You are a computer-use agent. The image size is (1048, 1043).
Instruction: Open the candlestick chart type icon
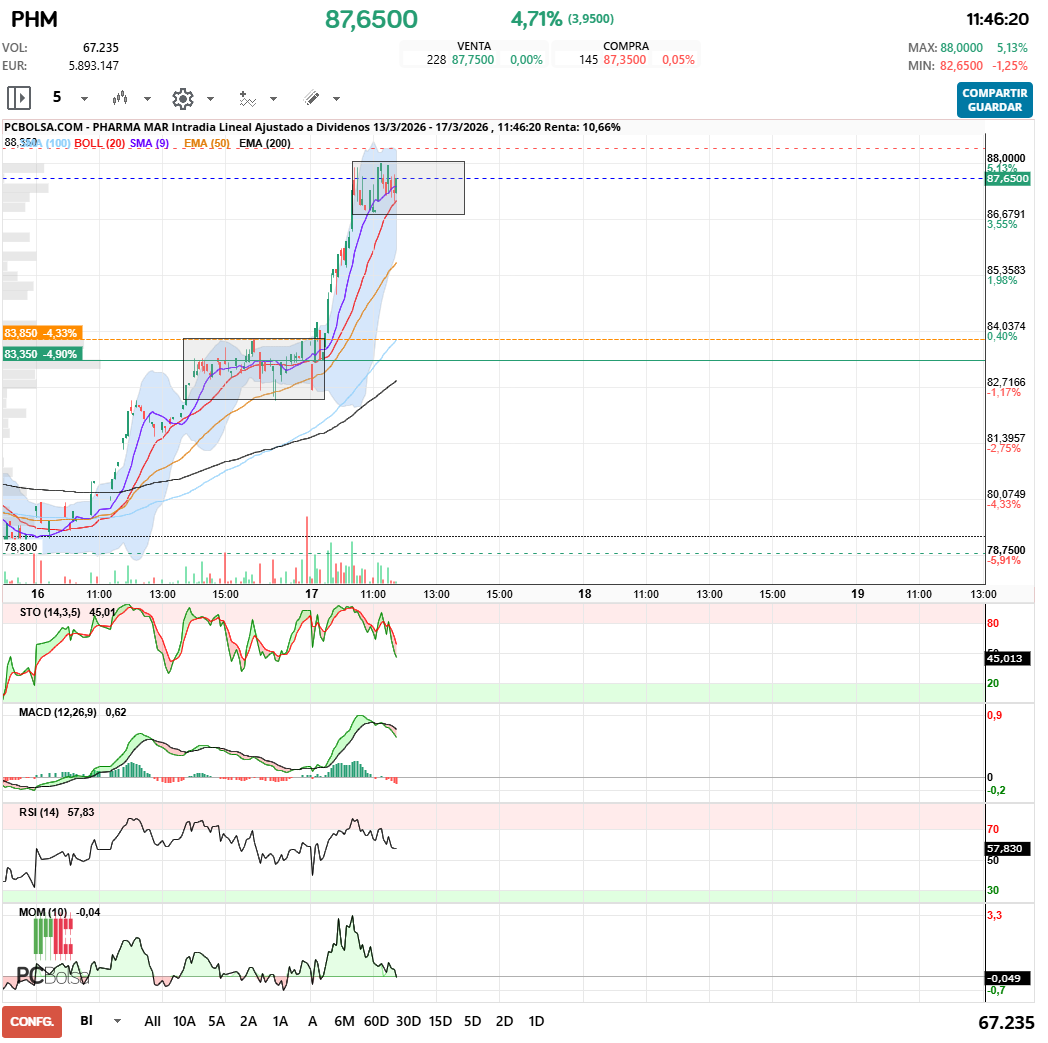pyautogui.click(x=121, y=98)
